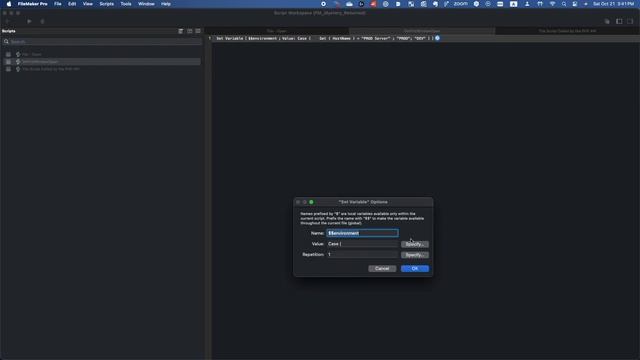This screenshot has height=360, width=640.
Task: Switch to the rightmost script tab
Action: 567,31
